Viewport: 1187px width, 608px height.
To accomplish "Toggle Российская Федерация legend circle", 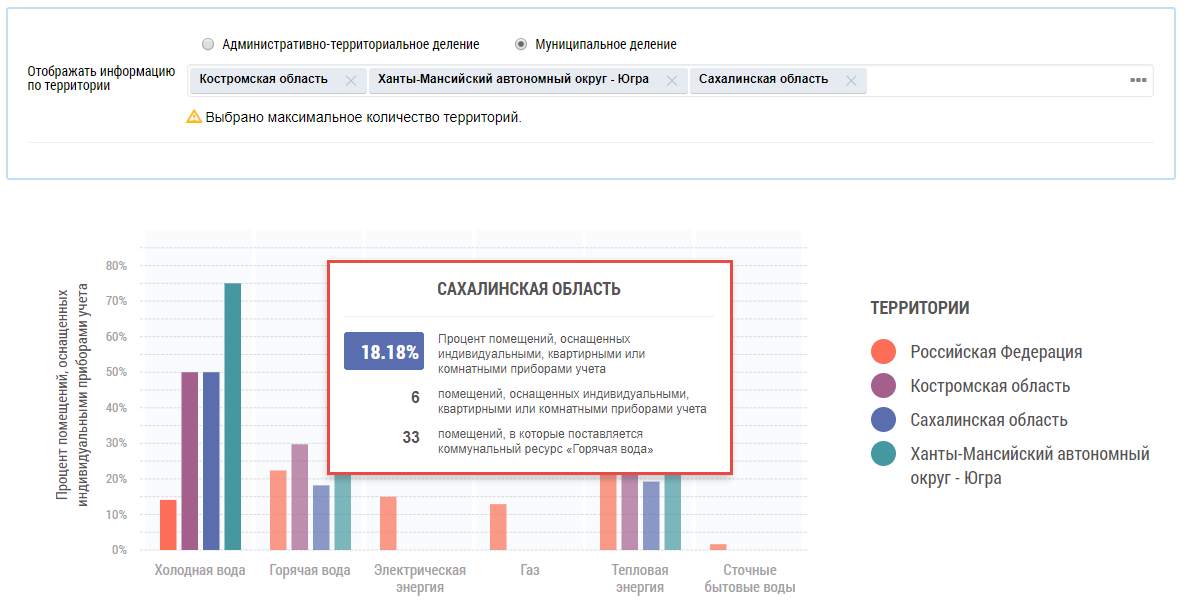I will coord(883,352).
